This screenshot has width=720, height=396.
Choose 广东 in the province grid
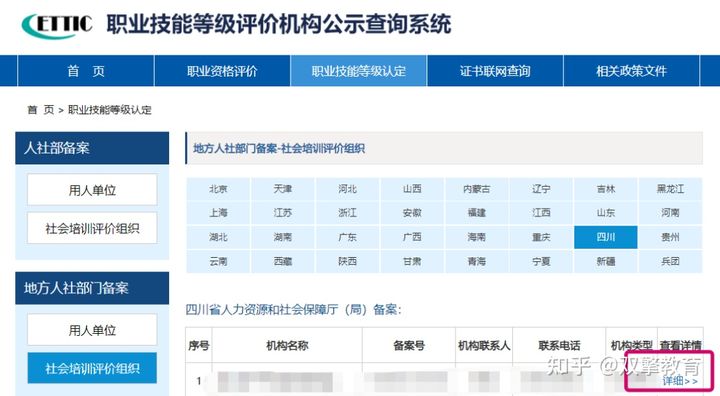(x=348, y=237)
